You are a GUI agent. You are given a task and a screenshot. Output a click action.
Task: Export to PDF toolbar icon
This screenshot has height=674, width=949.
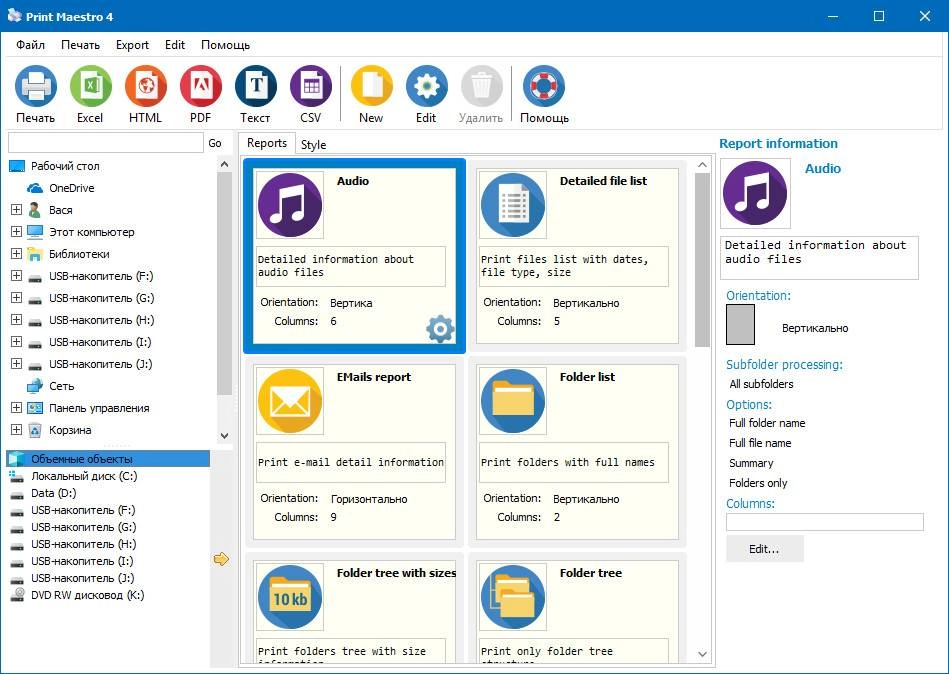[201, 87]
